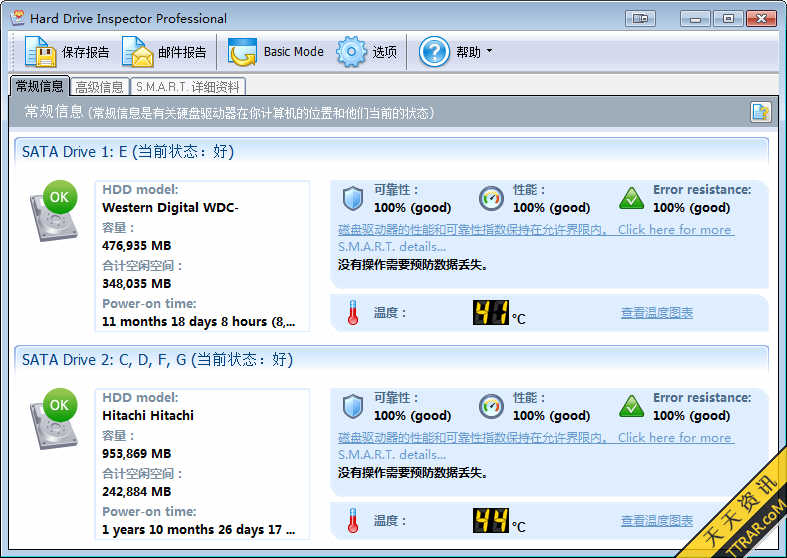
Task: Click the 44 °C temperature display
Action: 490,520
